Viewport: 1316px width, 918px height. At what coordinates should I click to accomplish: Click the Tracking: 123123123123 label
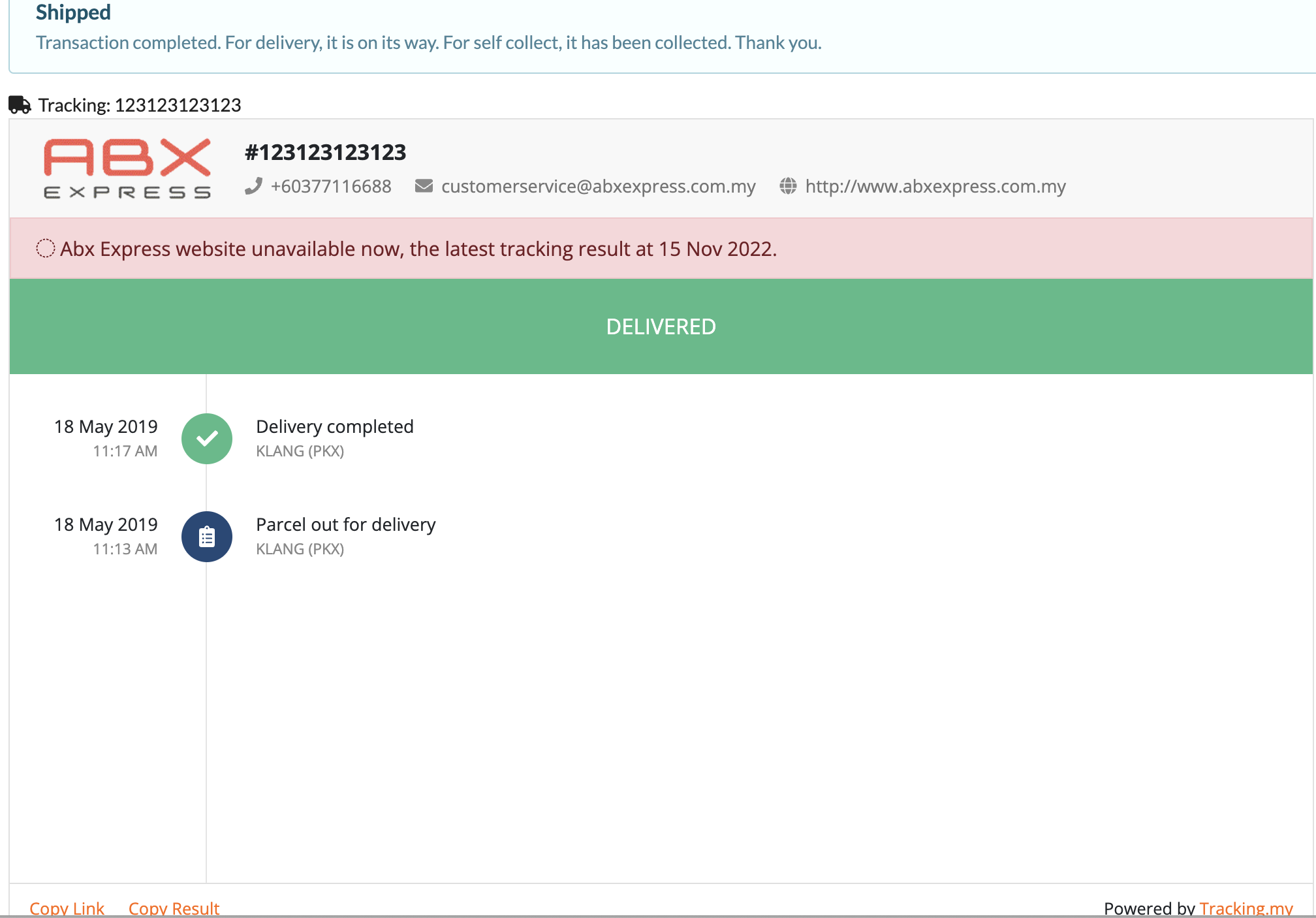(140, 105)
